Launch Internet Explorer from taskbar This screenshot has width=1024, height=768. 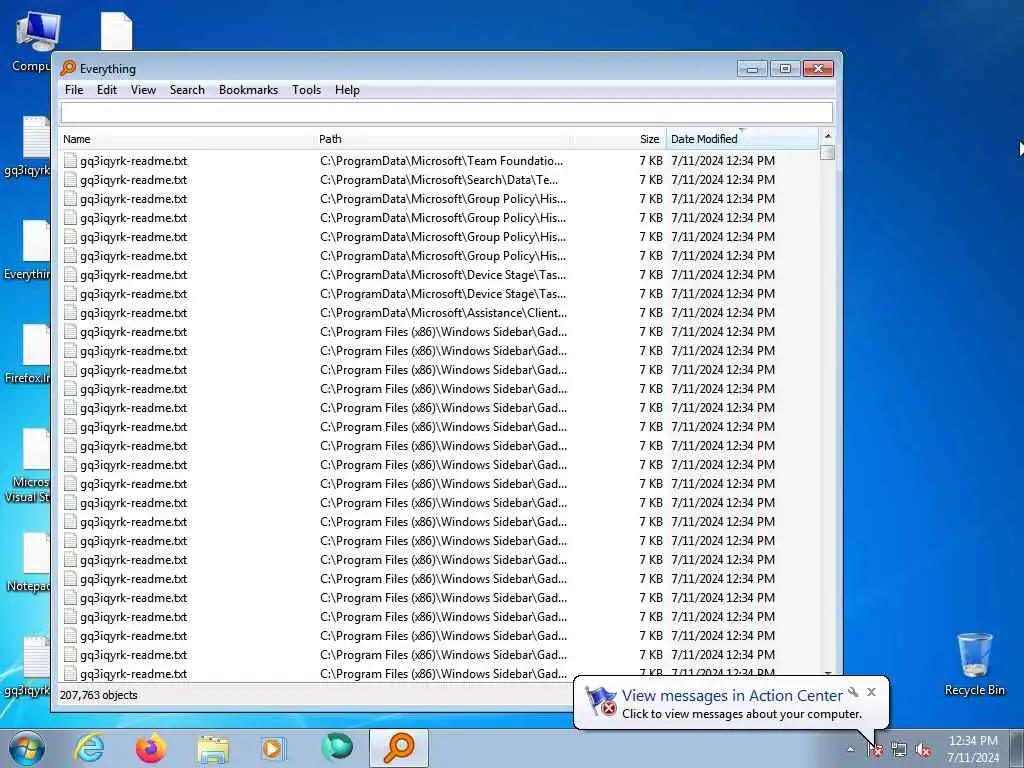[89, 748]
